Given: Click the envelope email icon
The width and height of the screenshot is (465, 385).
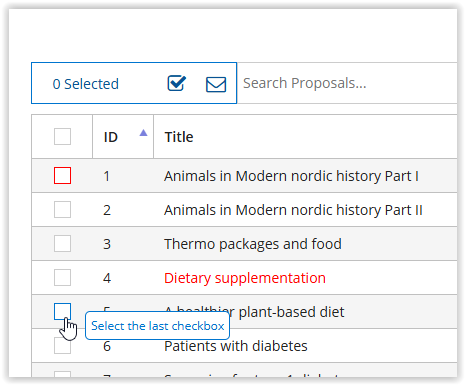Looking at the screenshot, I should (216, 84).
